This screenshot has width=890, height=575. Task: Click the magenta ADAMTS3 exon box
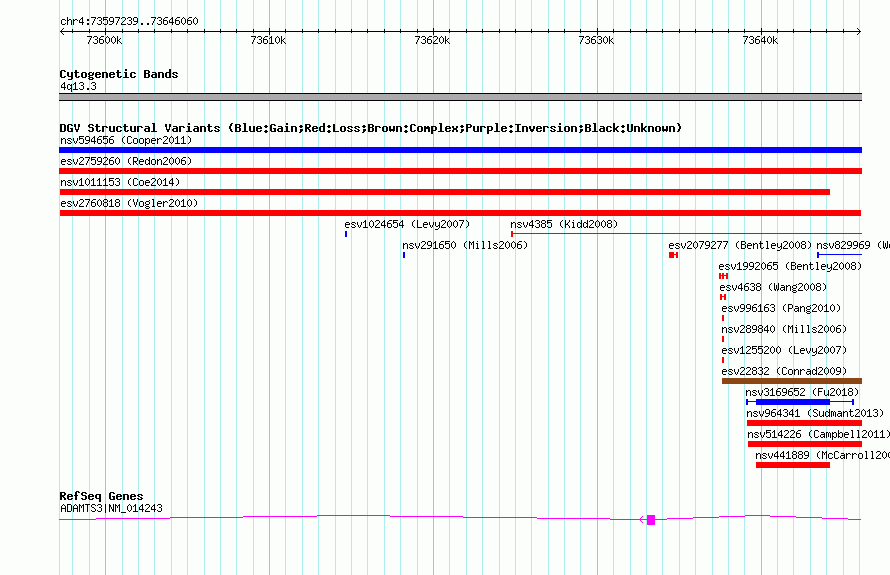pyautogui.click(x=651, y=520)
